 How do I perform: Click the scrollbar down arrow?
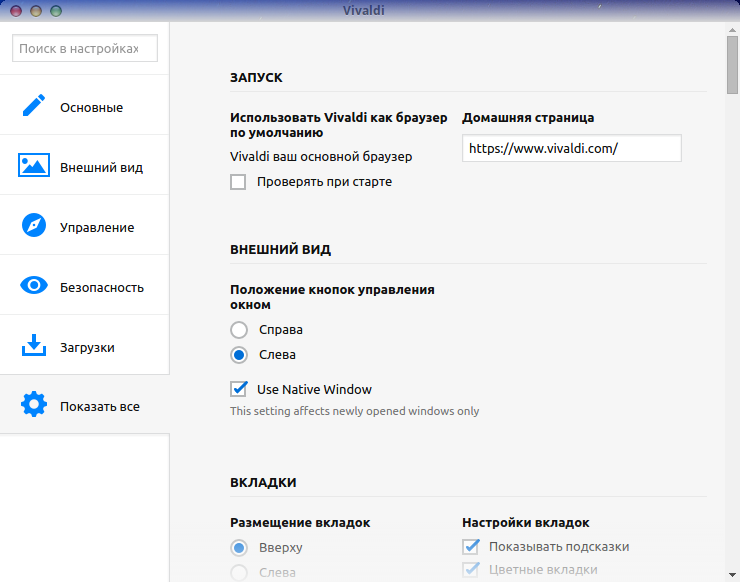click(x=732, y=575)
